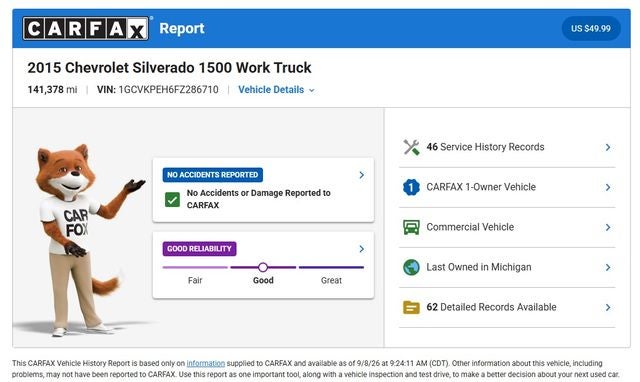Open CARFAX 1-Owner Vehicle details
The width and height of the screenshot is (640, 382).
pyautogui.click(x=507, y=187)
